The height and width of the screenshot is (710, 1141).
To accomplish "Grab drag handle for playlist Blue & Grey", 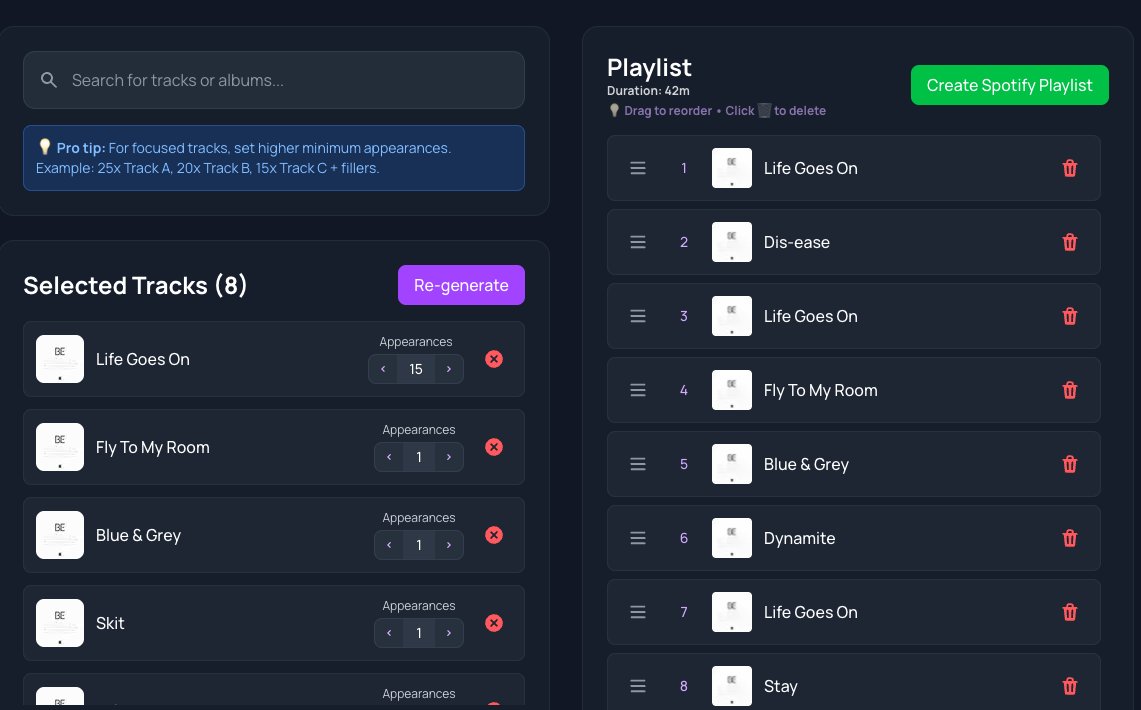I will (637, 464).
